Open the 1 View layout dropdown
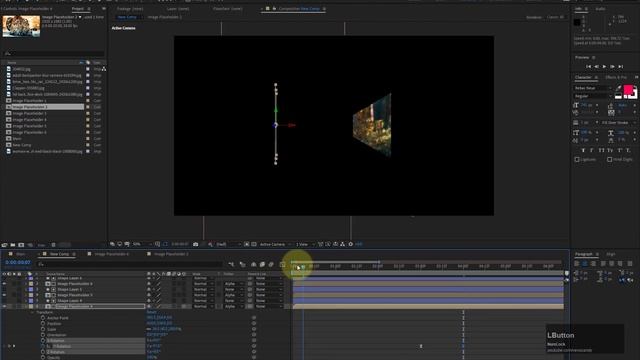 click(x=304, y=244)
